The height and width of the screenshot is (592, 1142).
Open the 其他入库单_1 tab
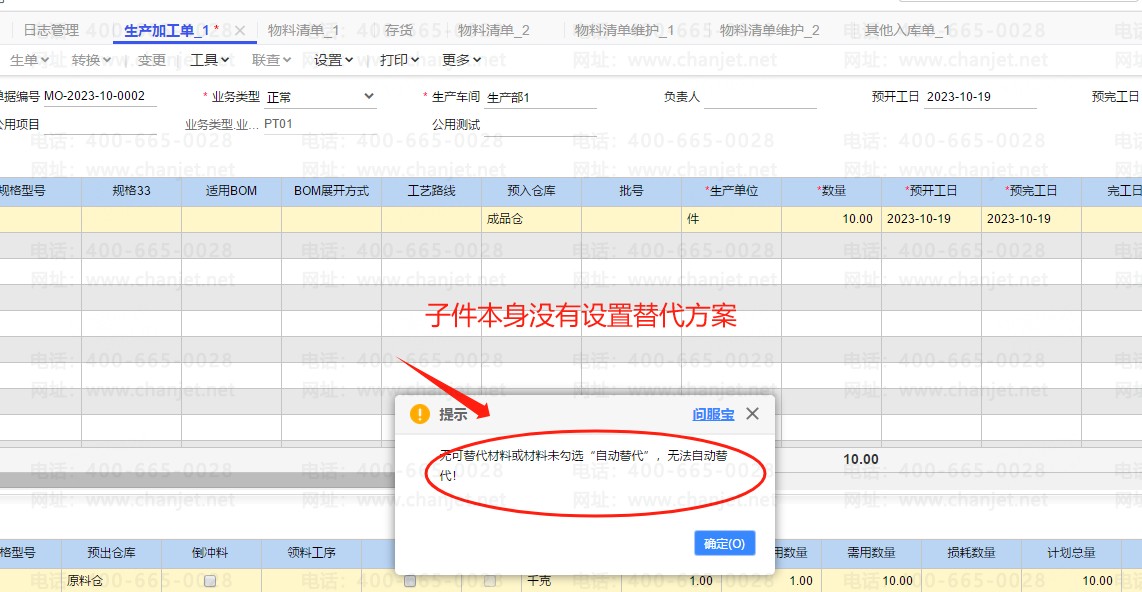[907, 31]
